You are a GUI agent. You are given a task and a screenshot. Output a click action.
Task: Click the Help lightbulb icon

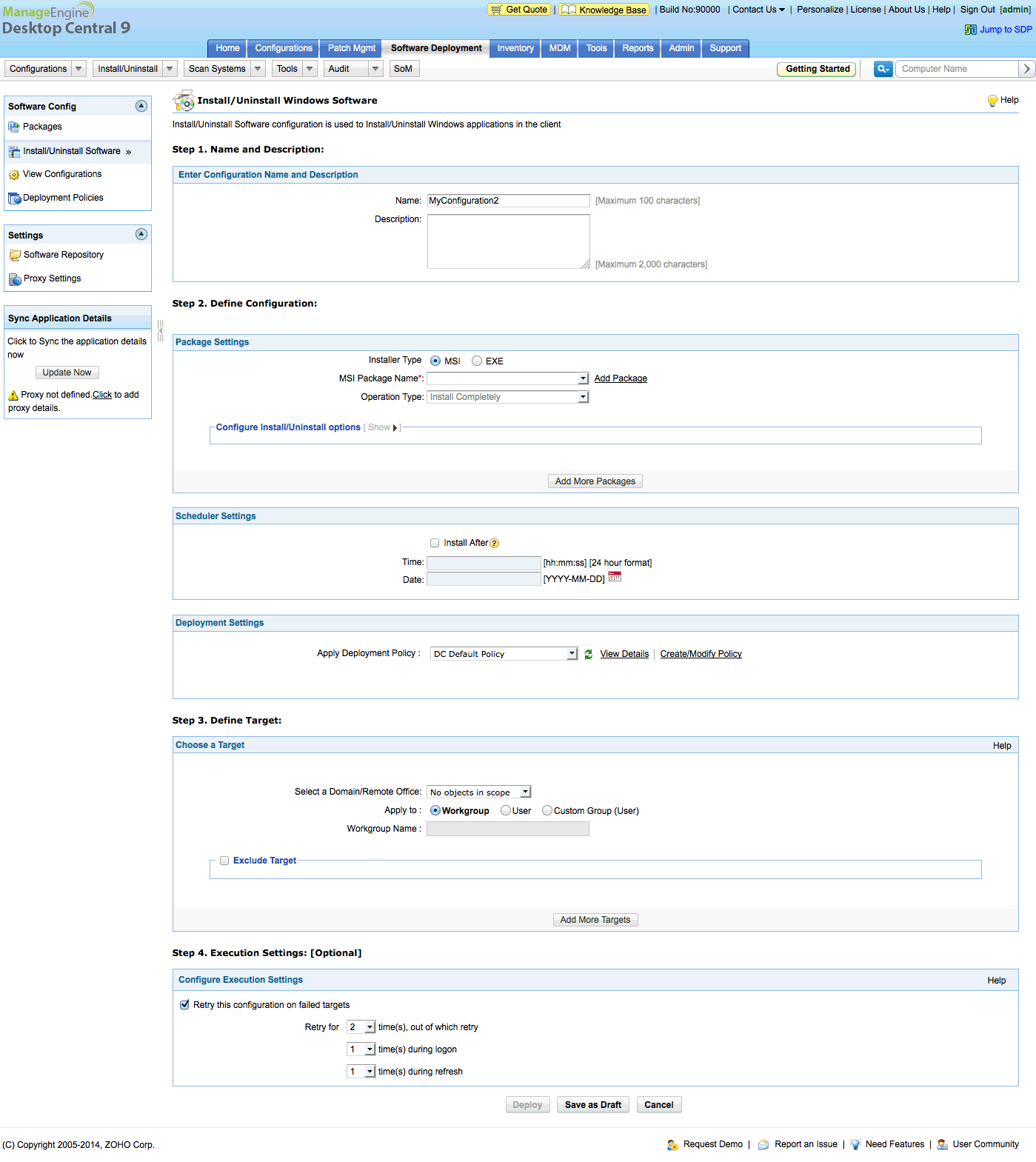(992, 101)
